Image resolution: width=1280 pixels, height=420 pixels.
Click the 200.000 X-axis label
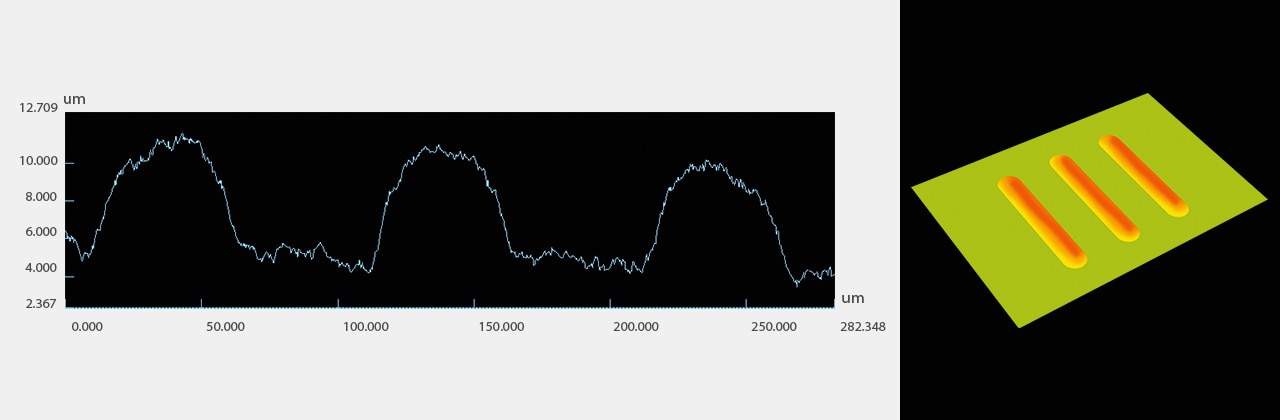(x=636, y=326)
